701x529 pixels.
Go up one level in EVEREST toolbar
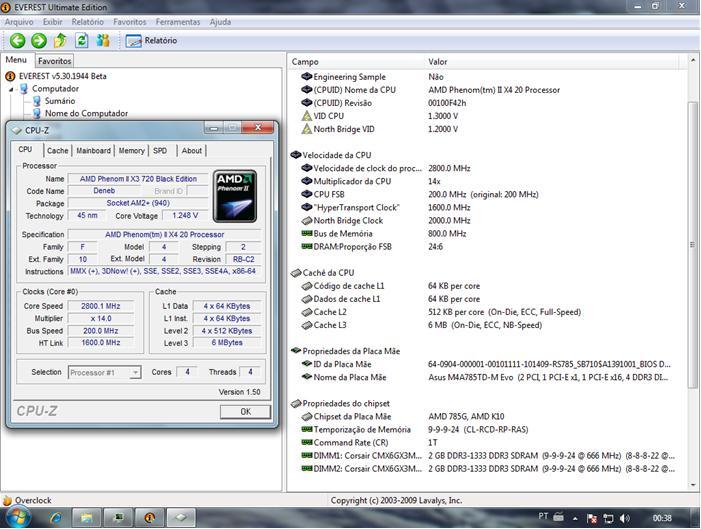coord(60,41)
